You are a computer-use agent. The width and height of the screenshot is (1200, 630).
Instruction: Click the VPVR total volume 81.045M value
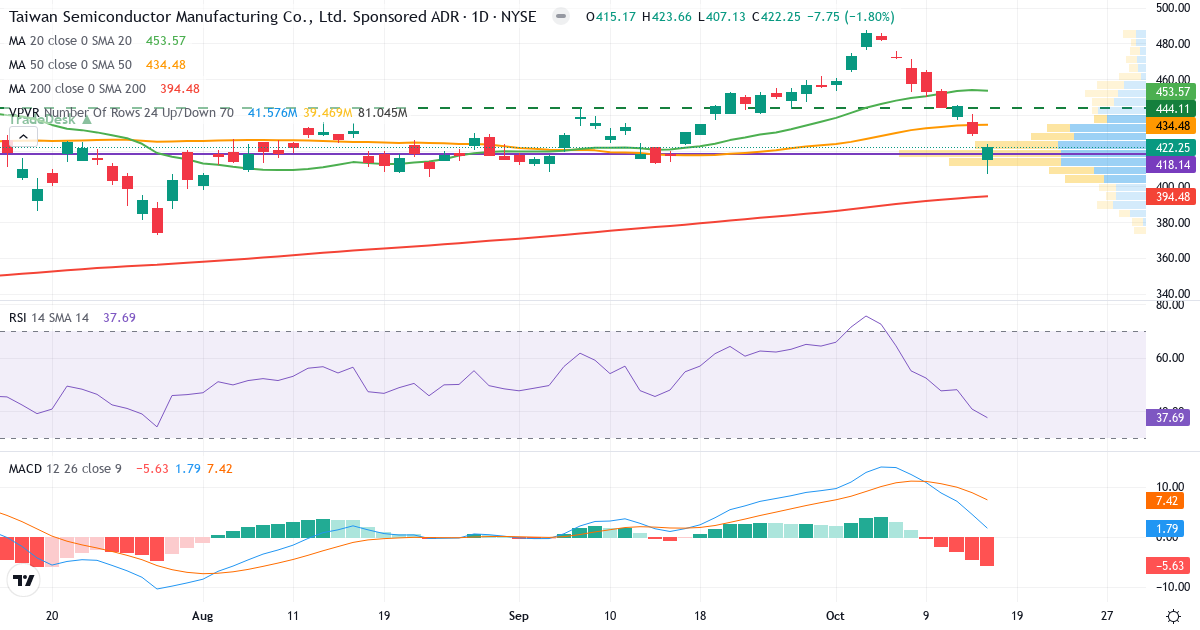[x=382, y=113]
